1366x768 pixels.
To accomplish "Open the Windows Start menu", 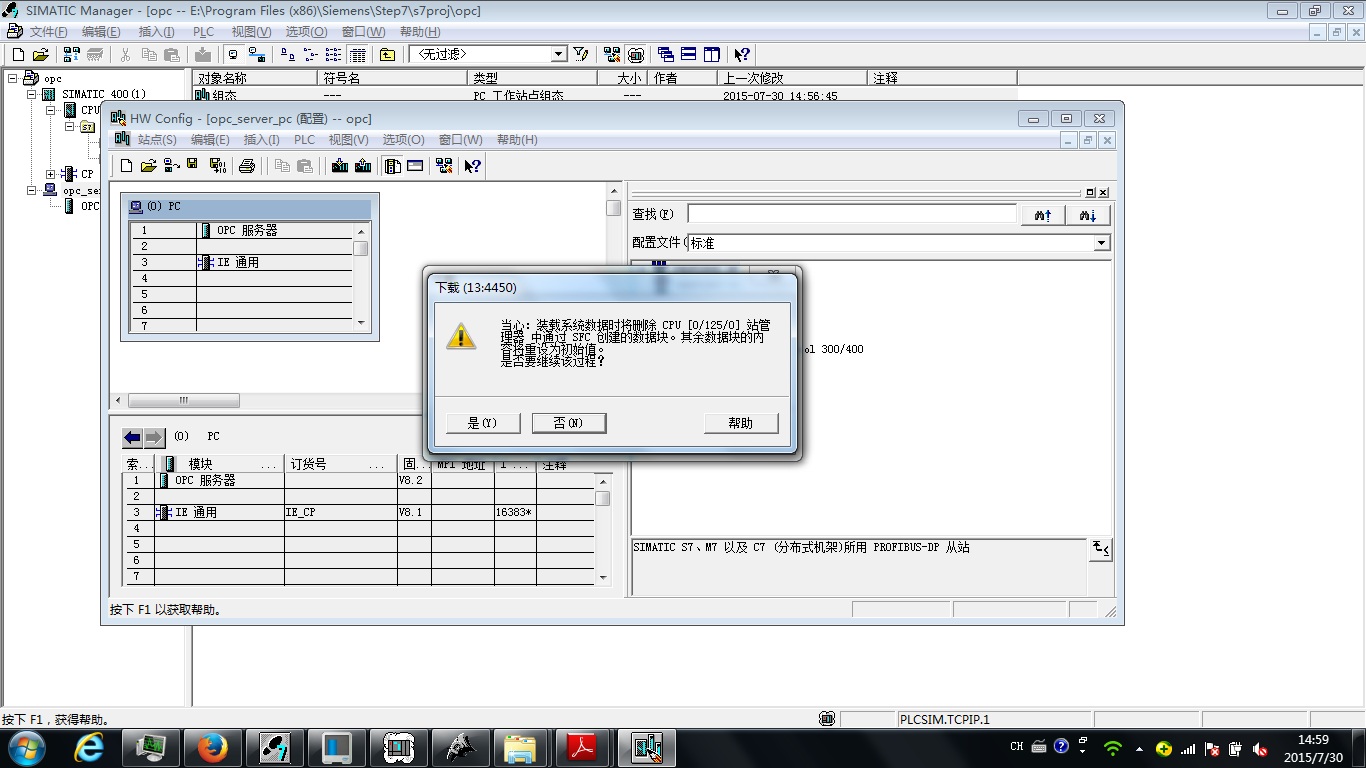I will (26, 747).
